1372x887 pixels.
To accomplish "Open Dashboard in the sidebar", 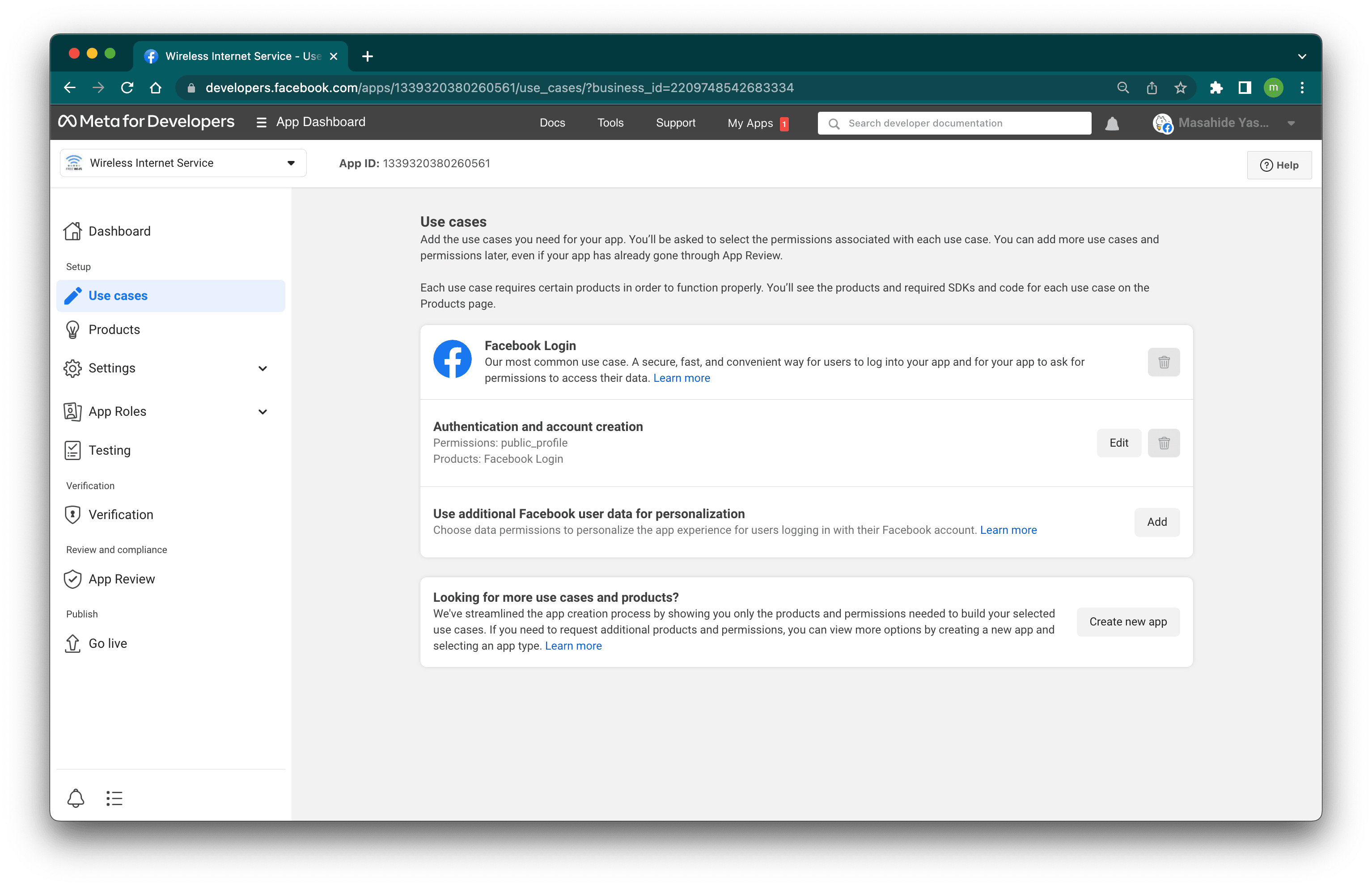I will coord(170,231).
